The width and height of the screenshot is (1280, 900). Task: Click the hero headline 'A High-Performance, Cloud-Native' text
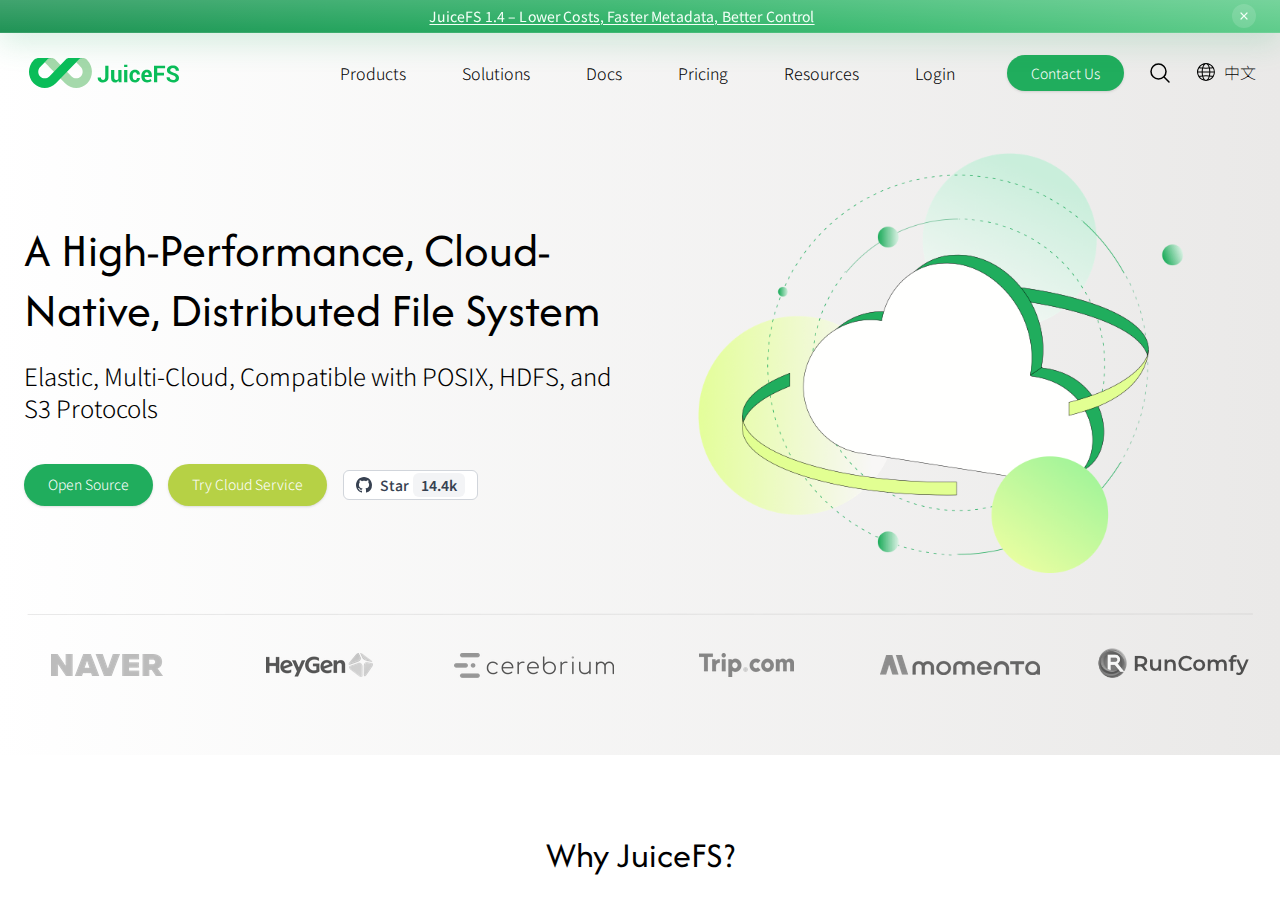[x=312, y=281]
